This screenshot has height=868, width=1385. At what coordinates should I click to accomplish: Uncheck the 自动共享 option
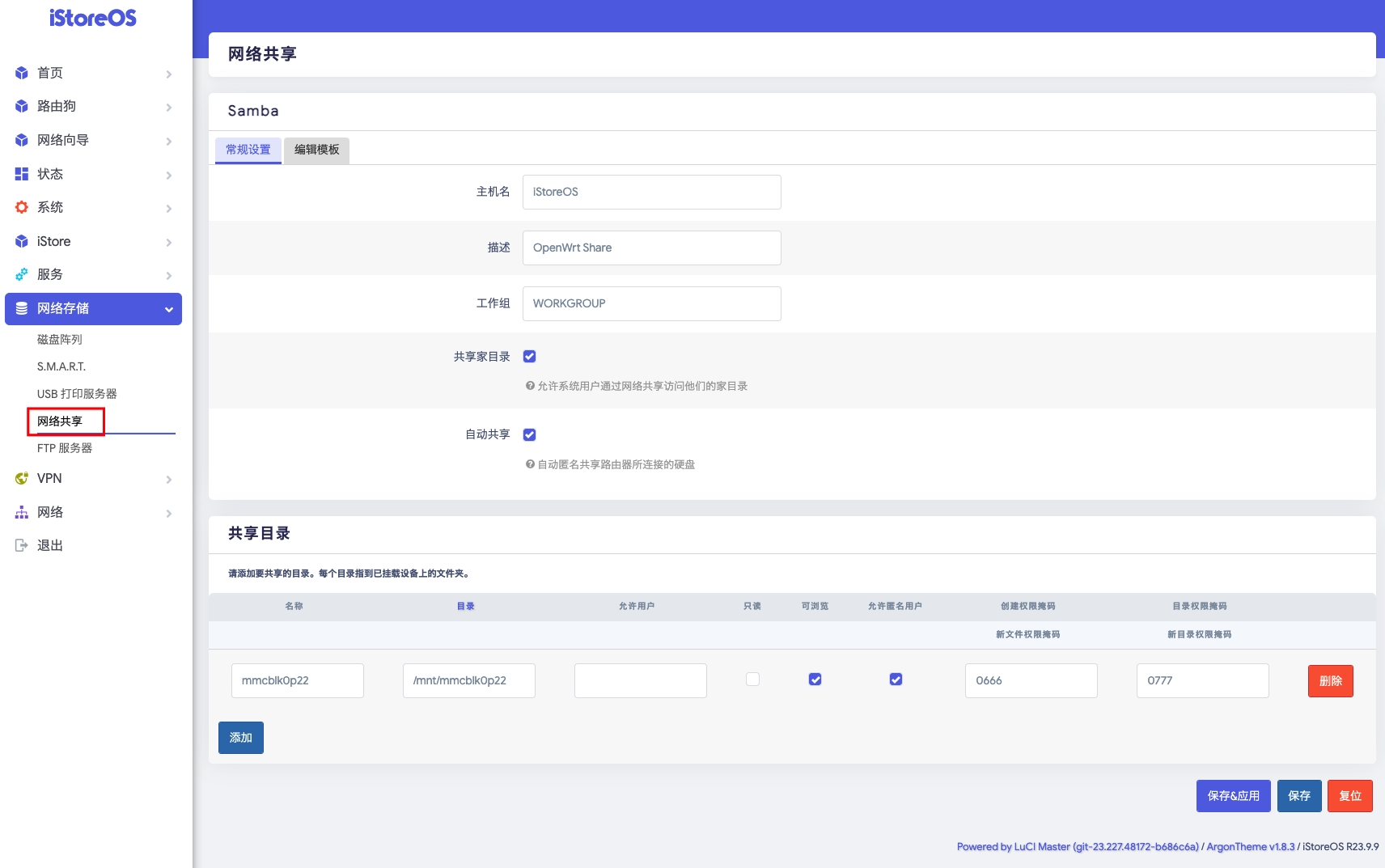pos(529,434)
